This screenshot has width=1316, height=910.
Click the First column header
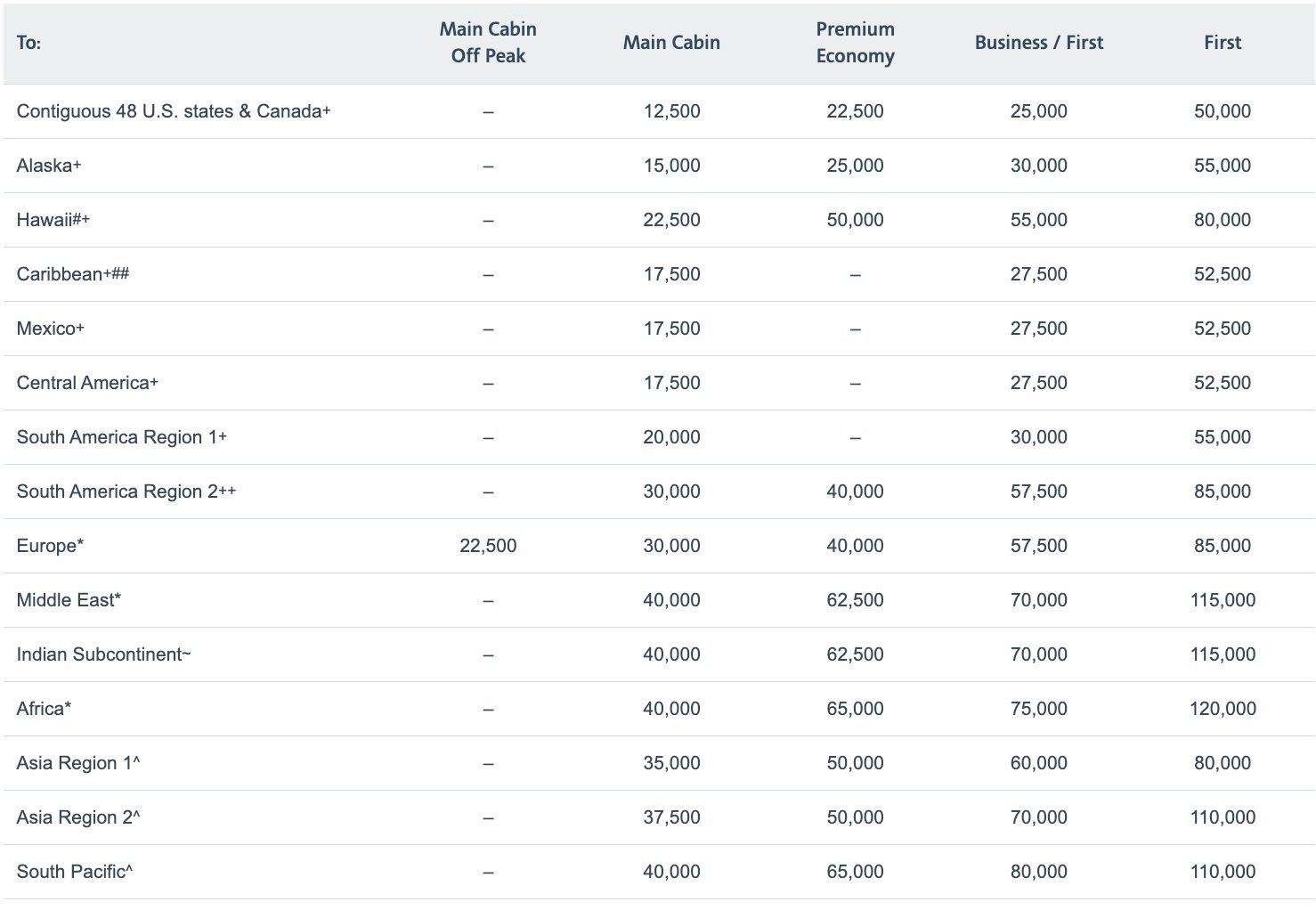pos(1223,42)
